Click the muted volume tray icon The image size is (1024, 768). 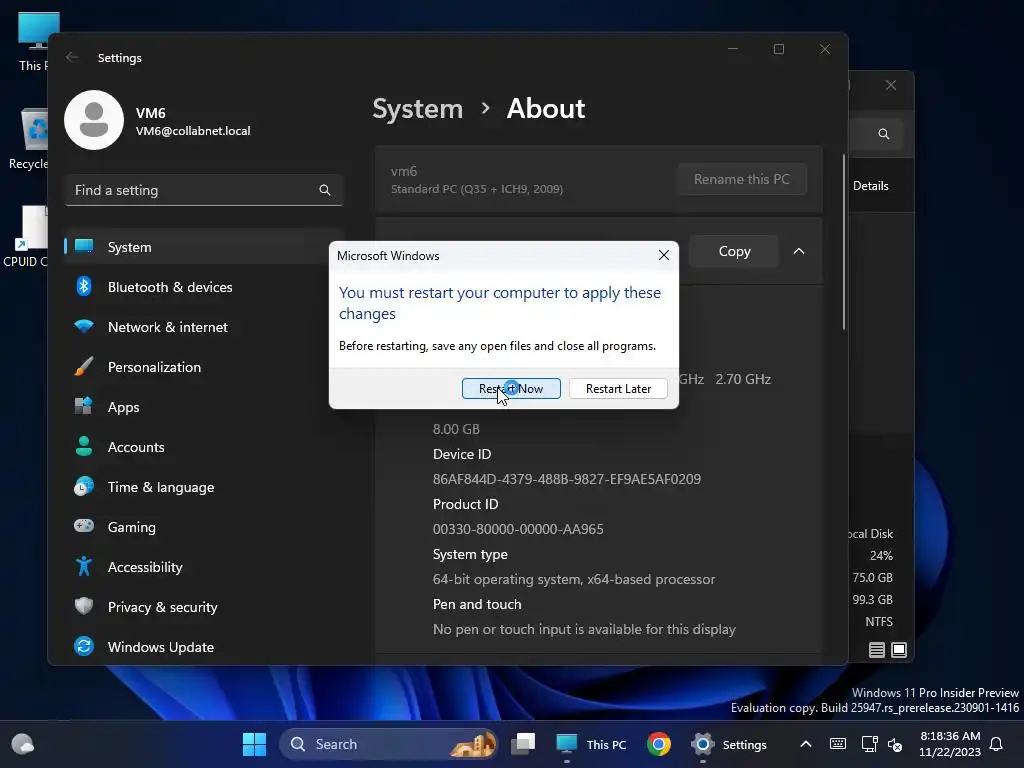[x=895, y=744]
